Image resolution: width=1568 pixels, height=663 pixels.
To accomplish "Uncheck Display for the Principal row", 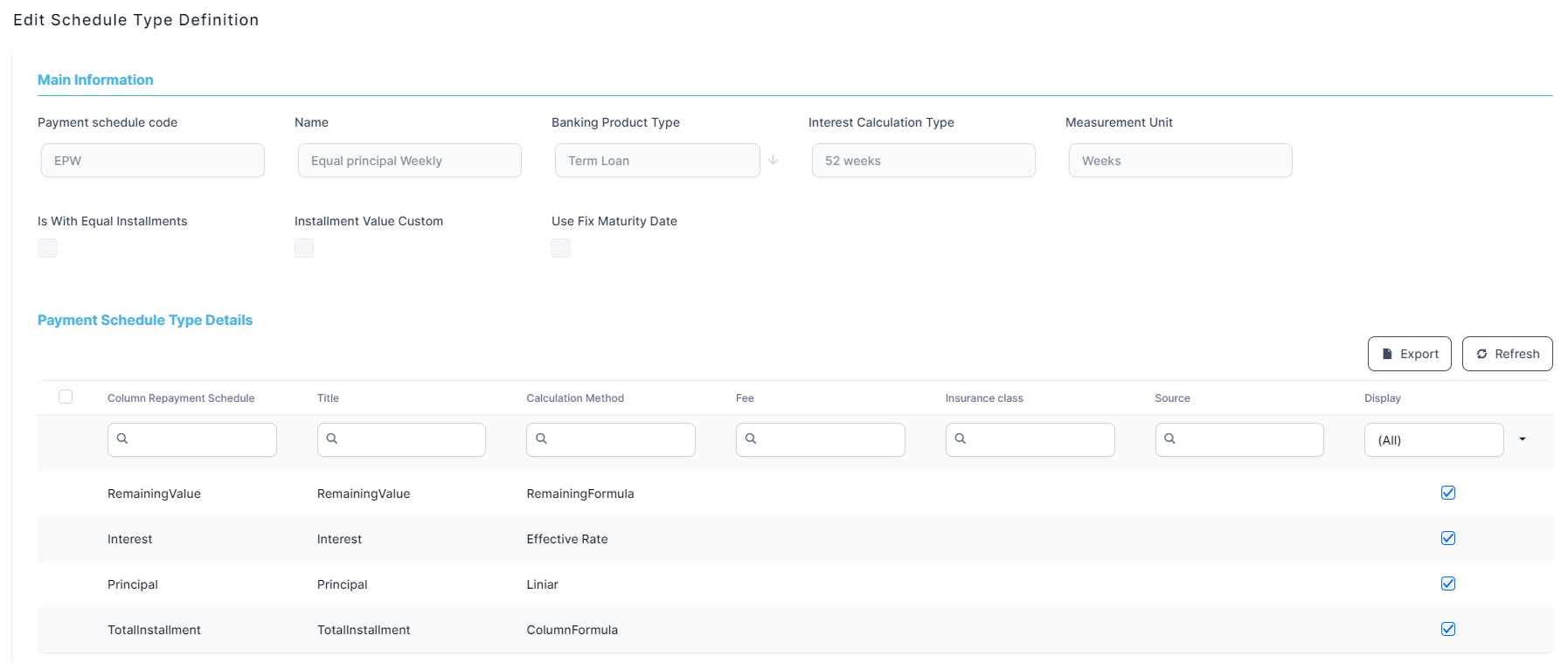I will pyautogui.click(x=1448, y=584).
